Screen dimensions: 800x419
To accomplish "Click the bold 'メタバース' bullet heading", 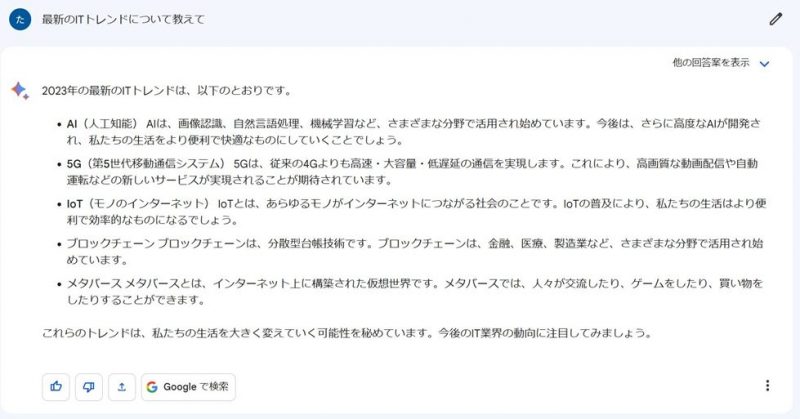I will pos(94,283).
